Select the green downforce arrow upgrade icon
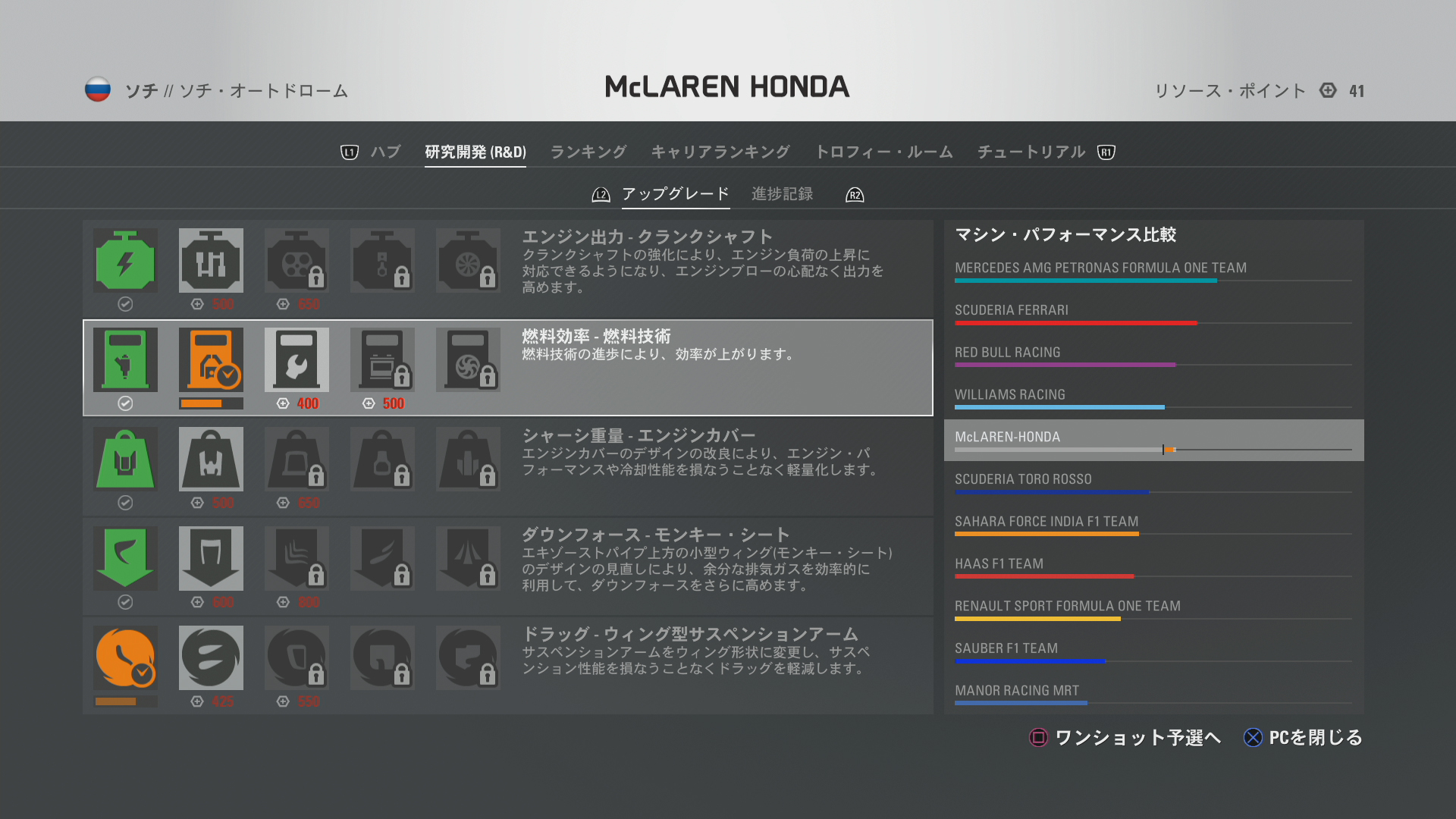The height and width of the screenshot is (819, 1456). click(125, 559)
